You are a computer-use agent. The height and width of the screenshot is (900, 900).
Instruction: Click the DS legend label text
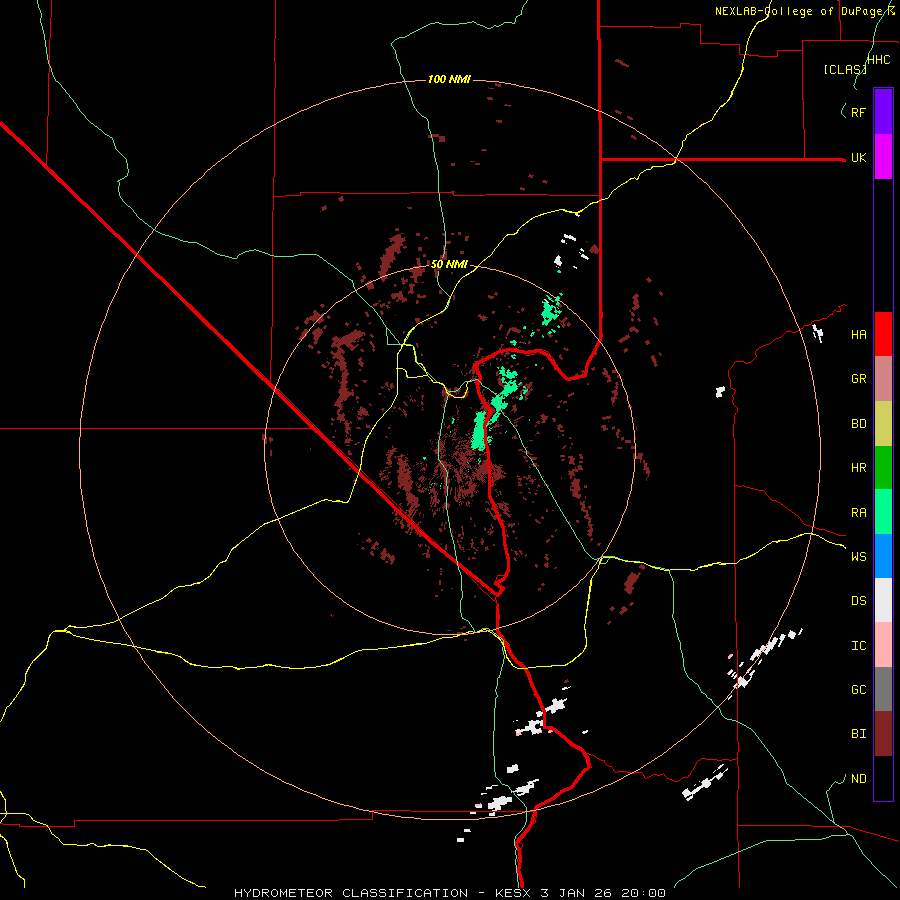point(859,601)
